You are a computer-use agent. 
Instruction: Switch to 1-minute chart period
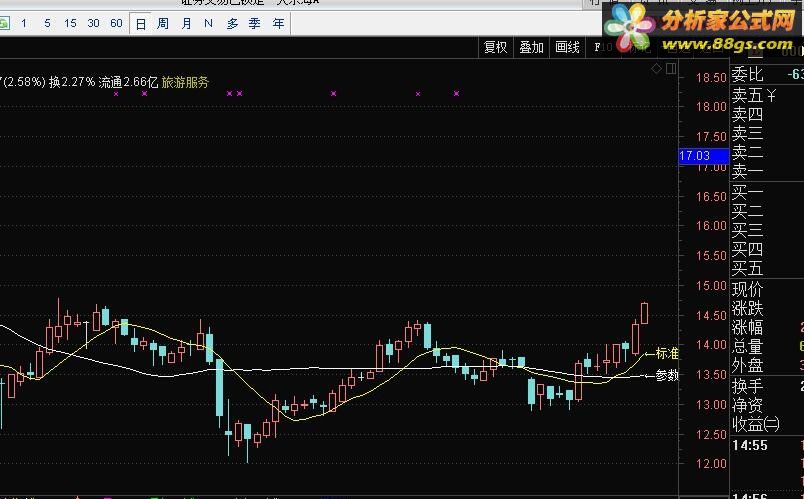24,24
